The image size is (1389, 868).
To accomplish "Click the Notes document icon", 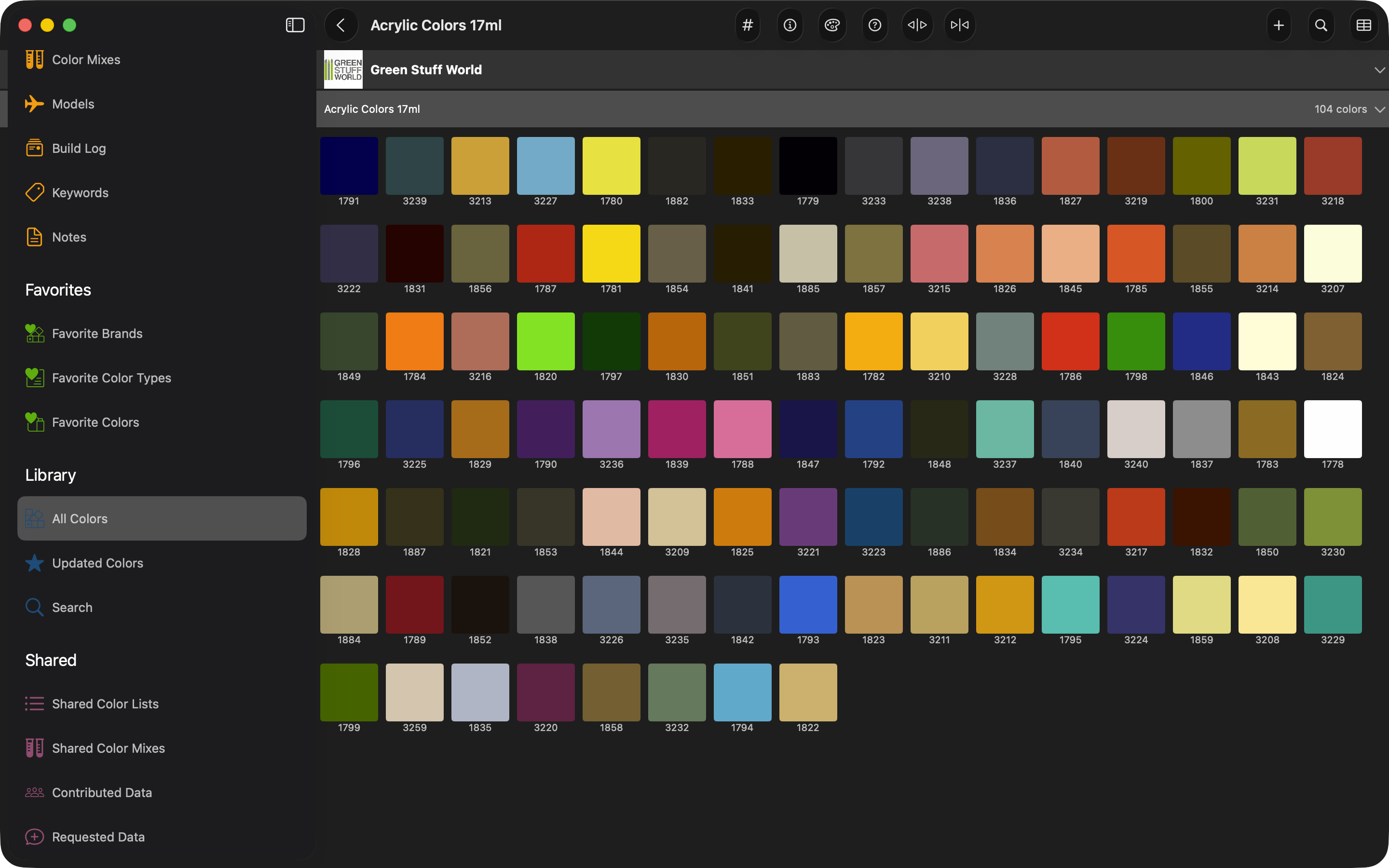I will 34,237.
